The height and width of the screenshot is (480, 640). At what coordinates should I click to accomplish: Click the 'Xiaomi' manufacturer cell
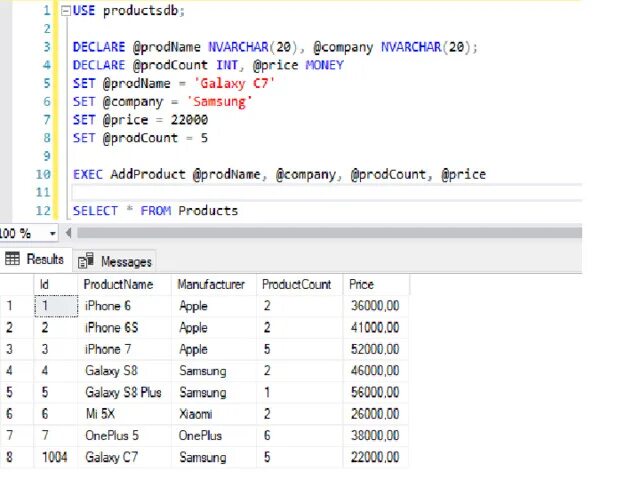(x=214, y=414)
